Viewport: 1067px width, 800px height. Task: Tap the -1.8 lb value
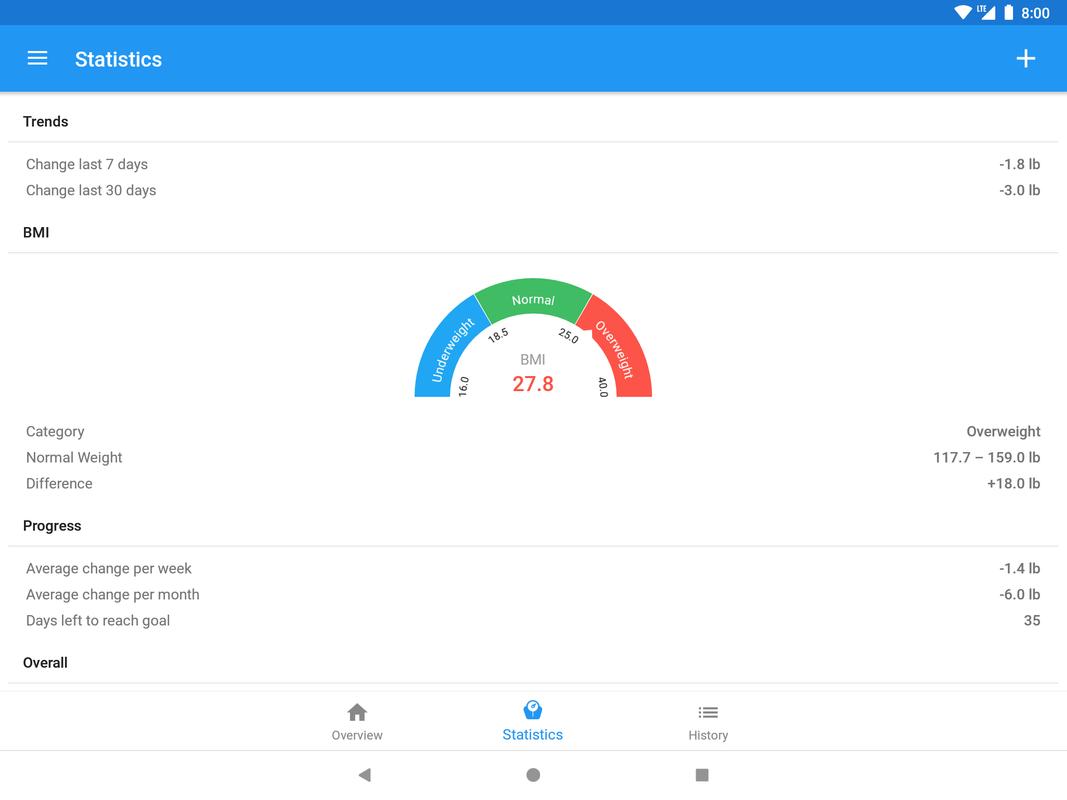point(1019,164)
